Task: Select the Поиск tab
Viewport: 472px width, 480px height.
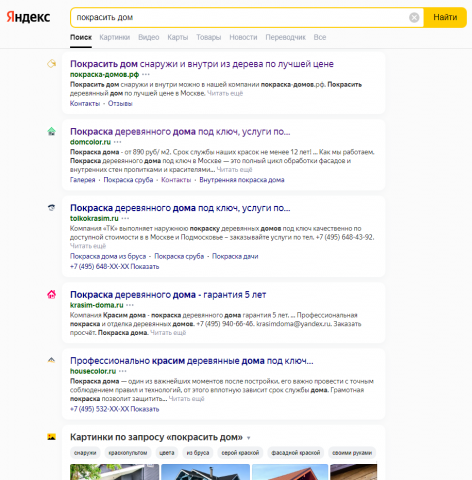Action: (x=81, y=37)
